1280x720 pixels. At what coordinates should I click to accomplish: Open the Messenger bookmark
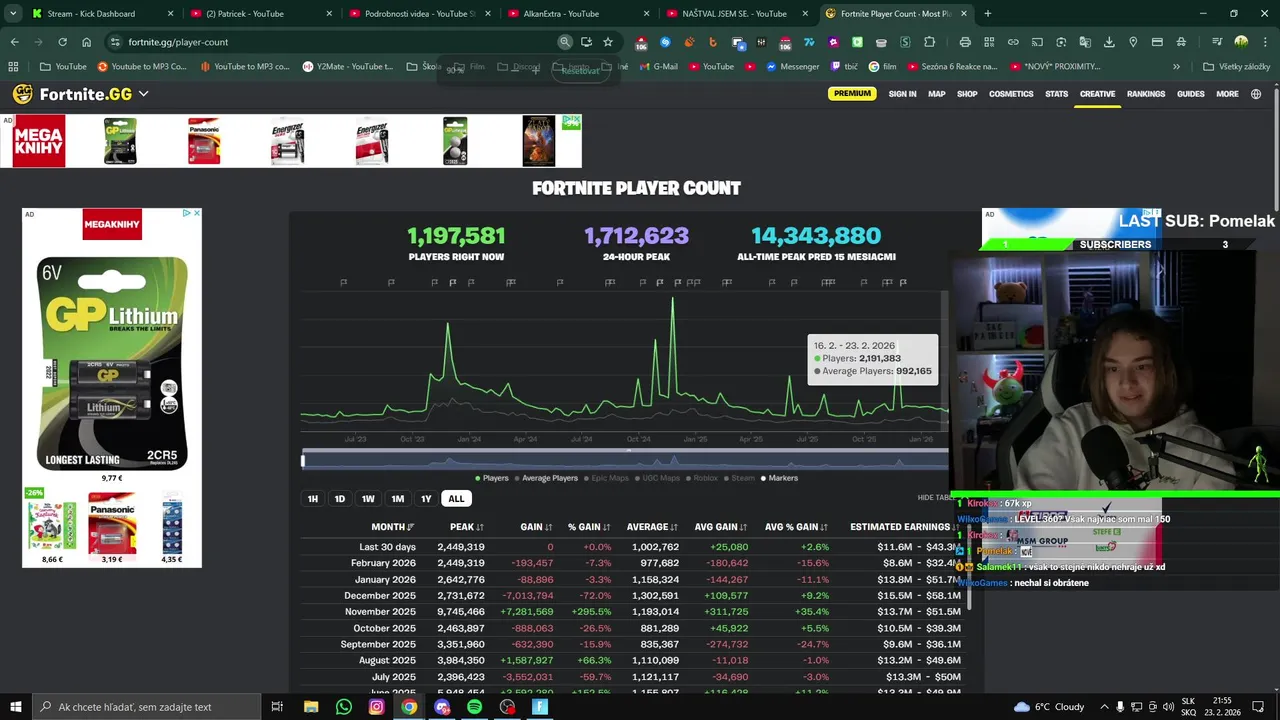pos(793,67)
